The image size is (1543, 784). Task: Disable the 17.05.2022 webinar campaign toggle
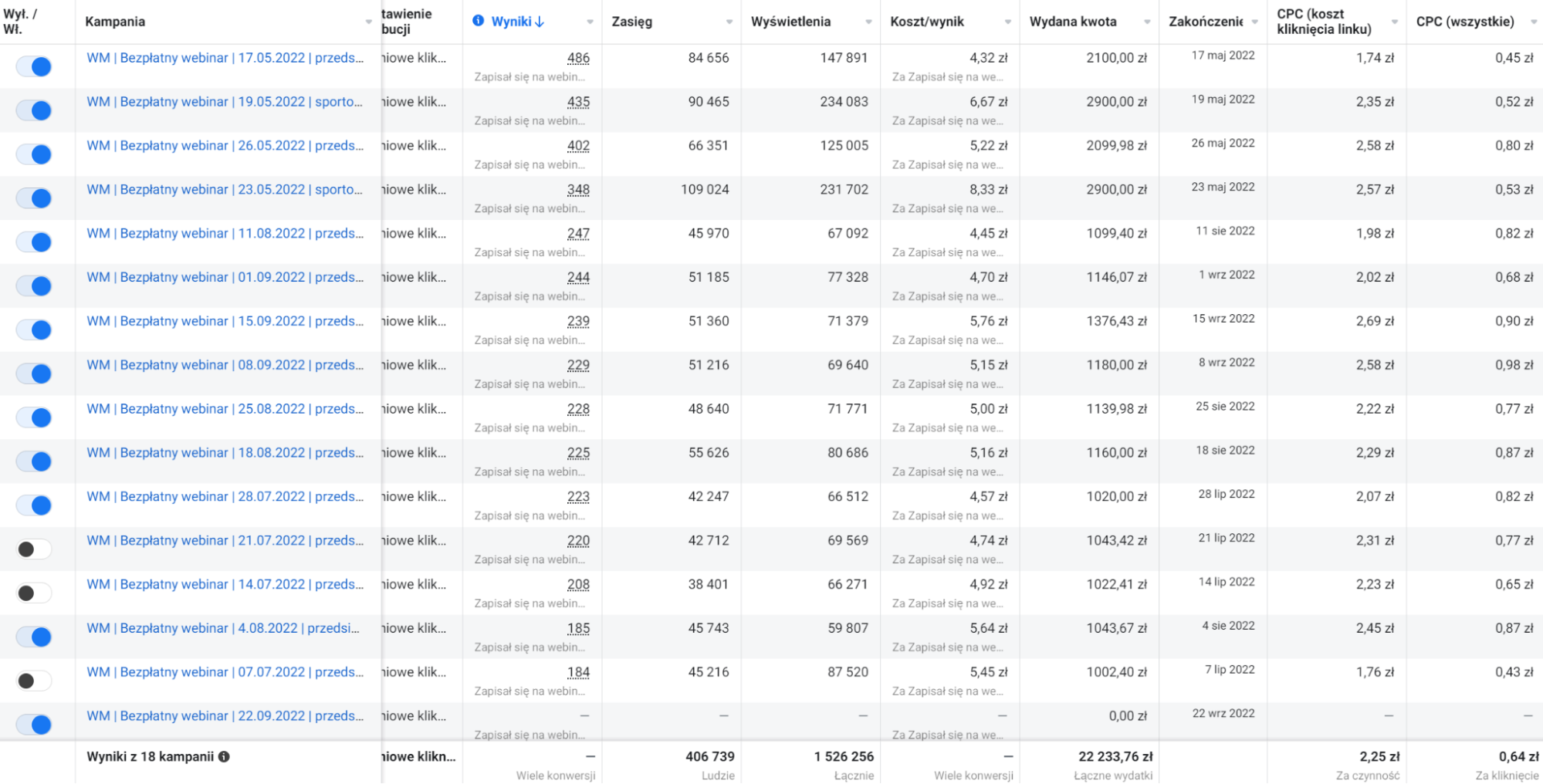coord(34,66)
